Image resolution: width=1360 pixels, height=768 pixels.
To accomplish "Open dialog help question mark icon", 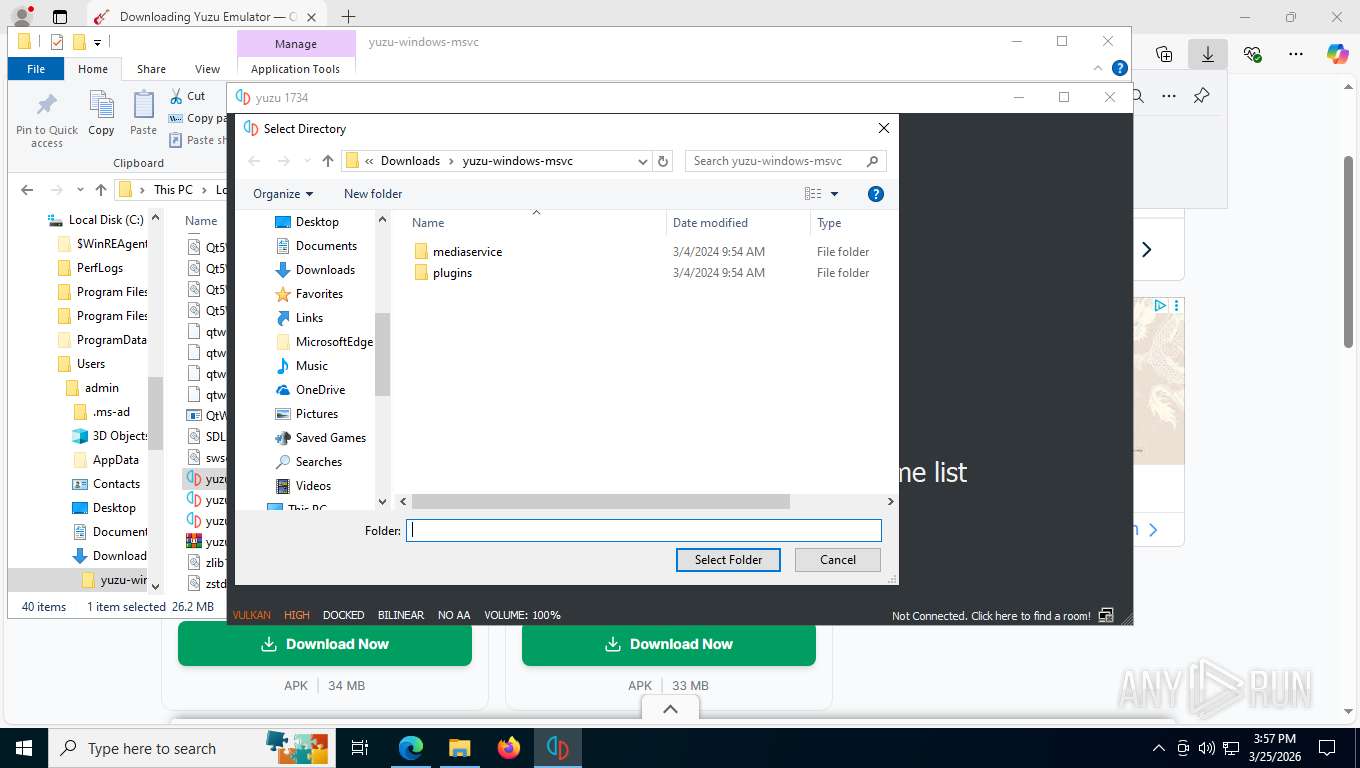I will coord(876,194).
